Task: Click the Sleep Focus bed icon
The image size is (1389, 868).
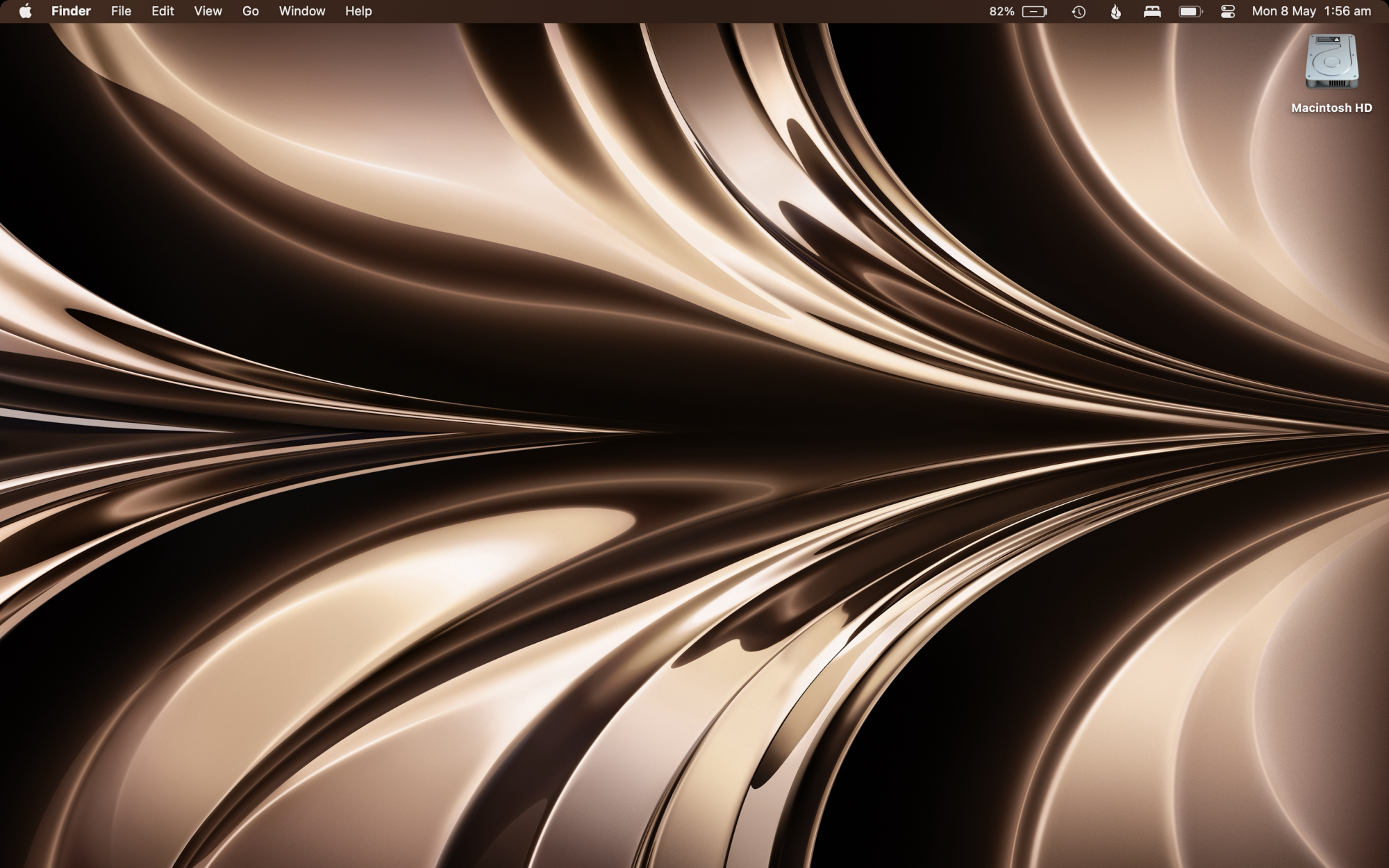Action: [x=1152, y=12]
